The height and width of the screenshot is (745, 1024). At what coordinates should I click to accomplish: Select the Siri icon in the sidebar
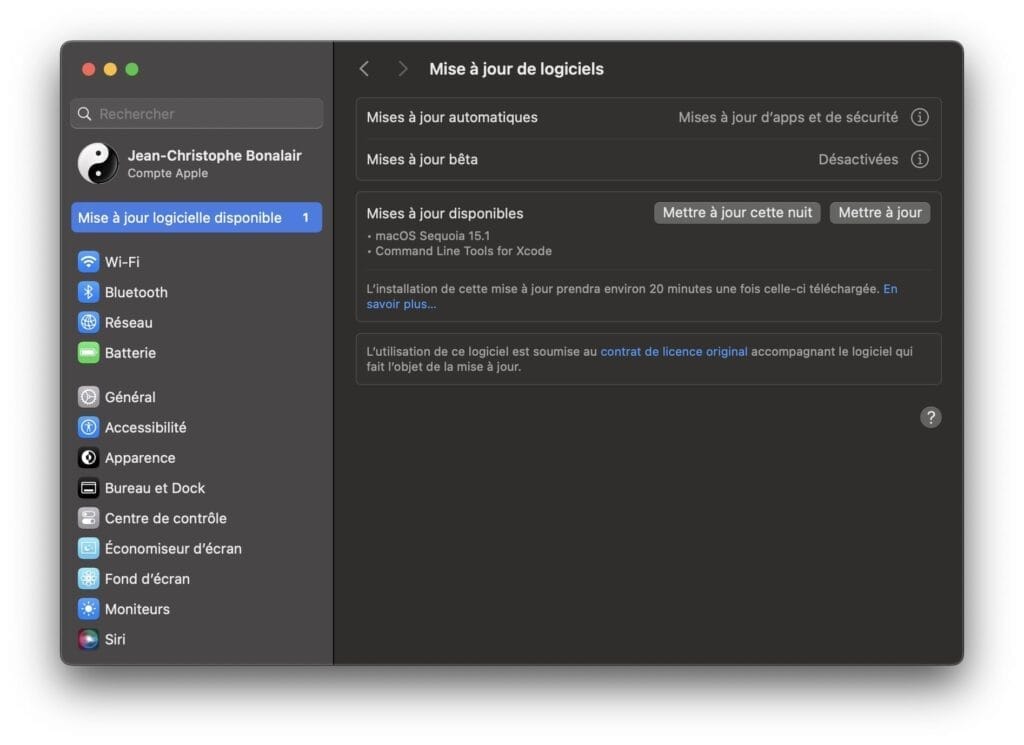pyautogui.click(x=89, y=639)
